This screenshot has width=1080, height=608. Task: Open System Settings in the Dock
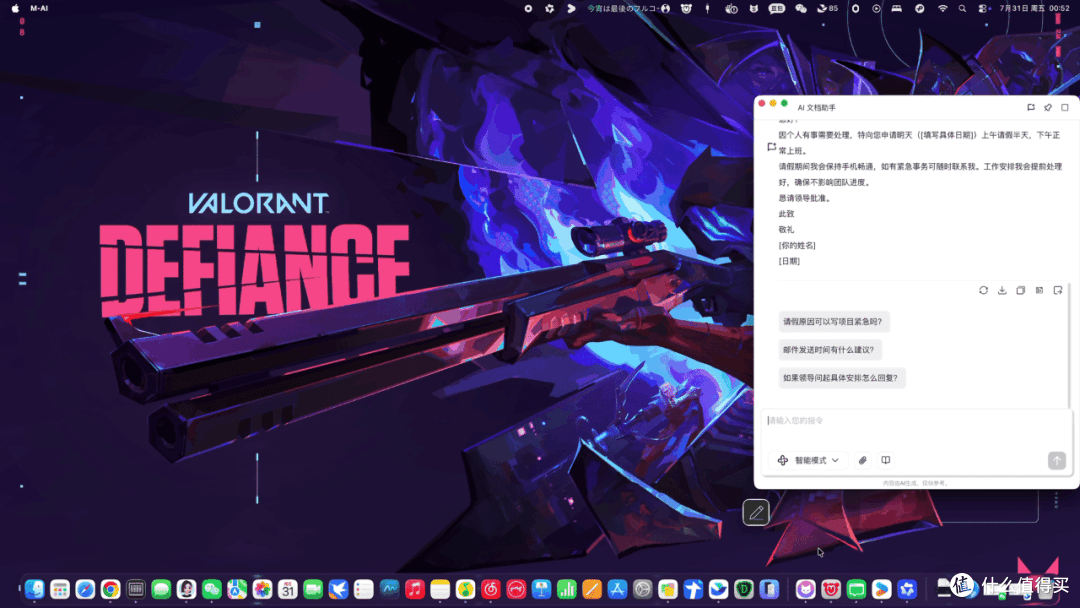tap(643, 589)
